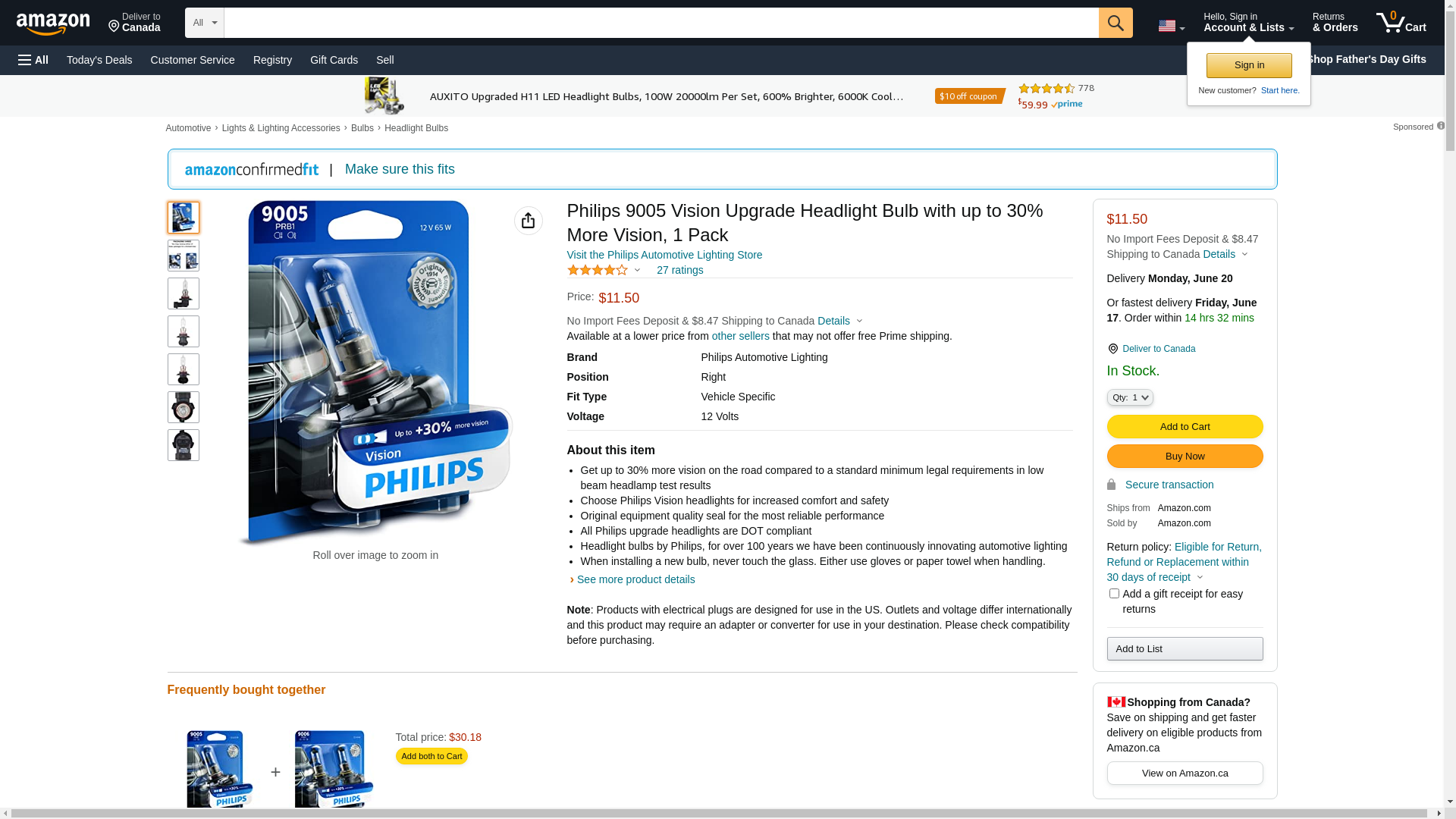
Task: Open Customer Service menu item
Action: click(x=193, y=60)
